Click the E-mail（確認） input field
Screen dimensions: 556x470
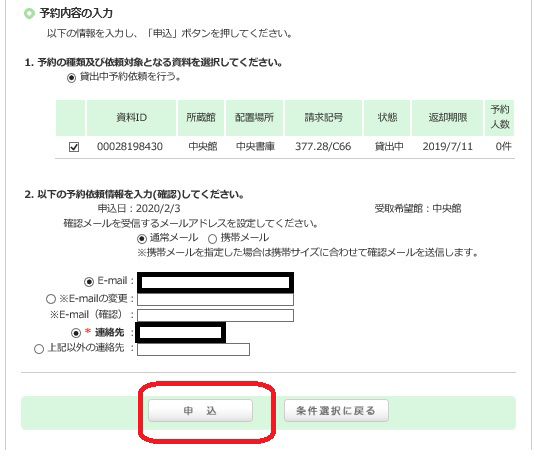tap(215, 315)
